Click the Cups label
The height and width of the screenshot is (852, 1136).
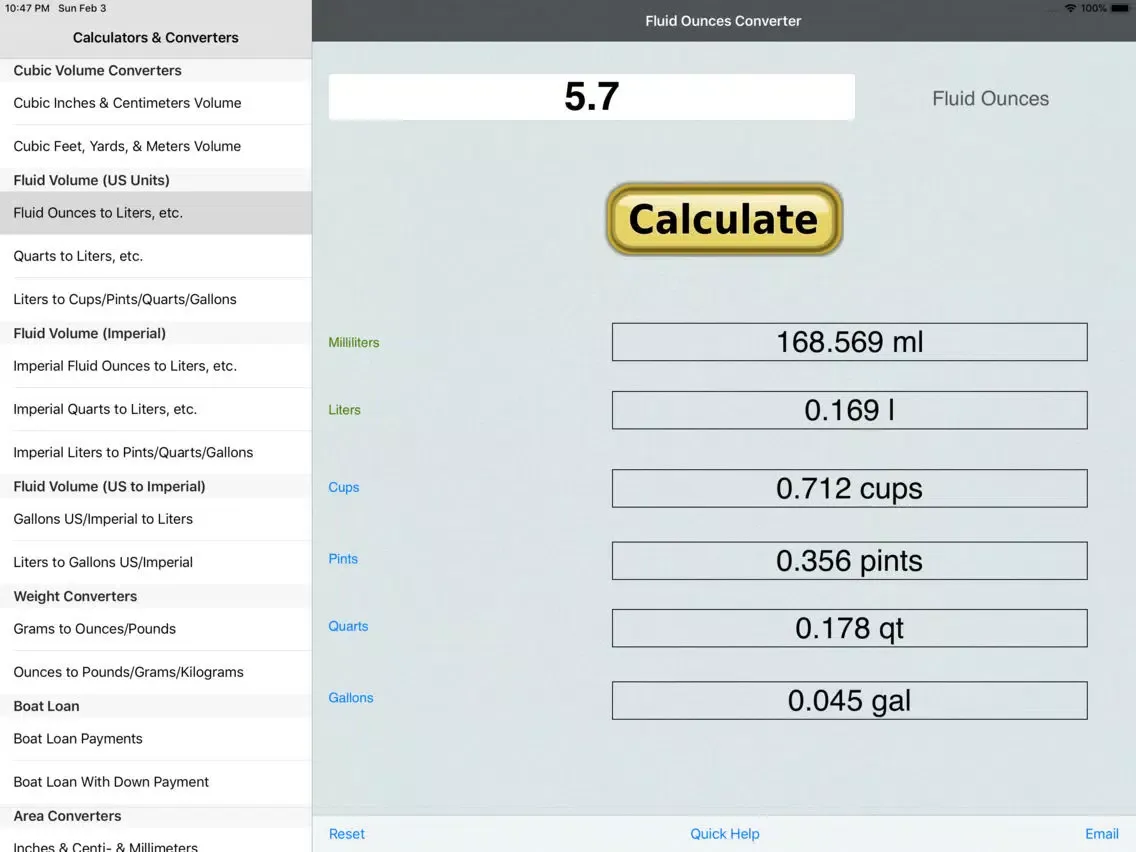pos(343,488)
